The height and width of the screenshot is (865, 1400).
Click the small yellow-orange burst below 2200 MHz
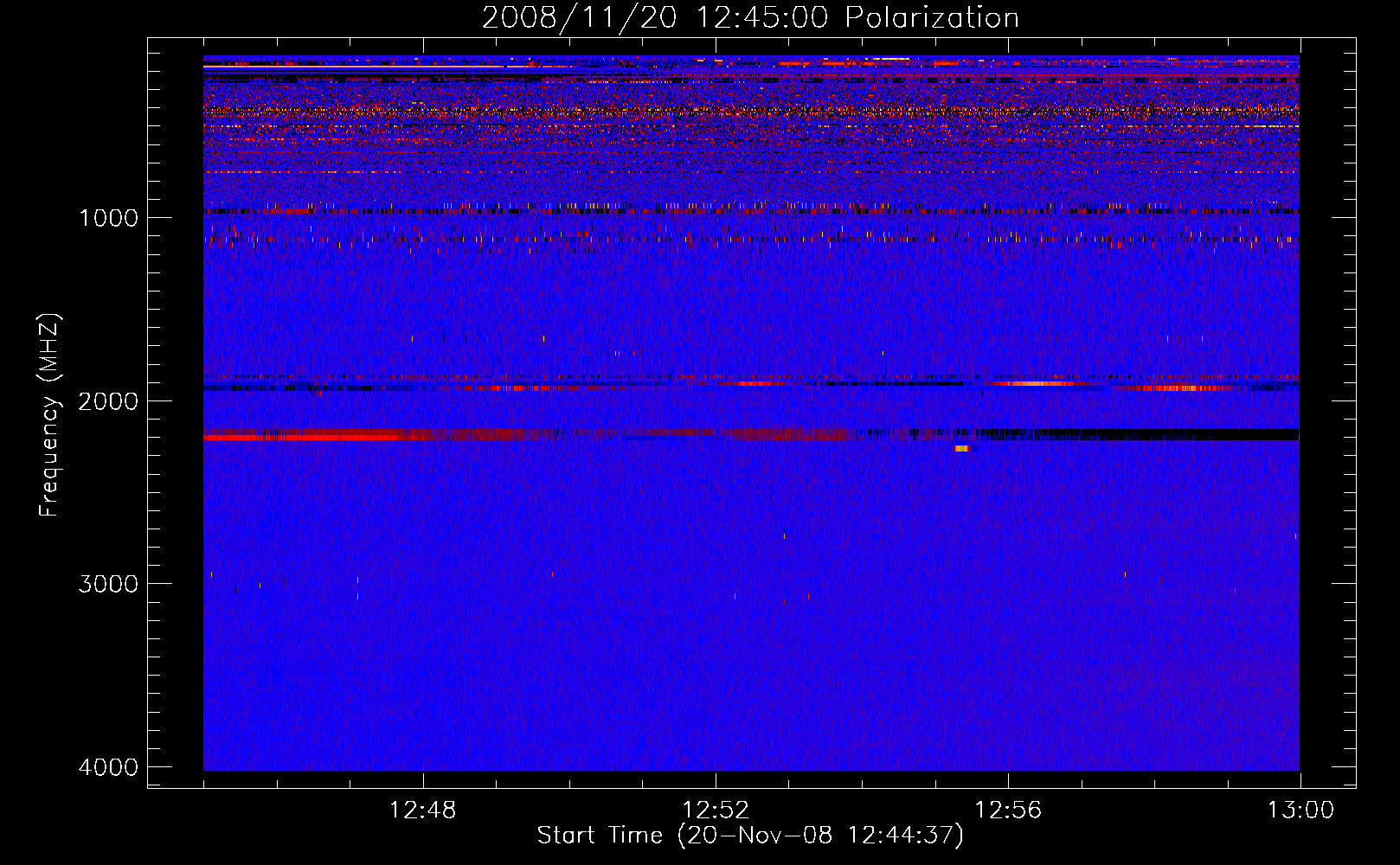point(962,448)
